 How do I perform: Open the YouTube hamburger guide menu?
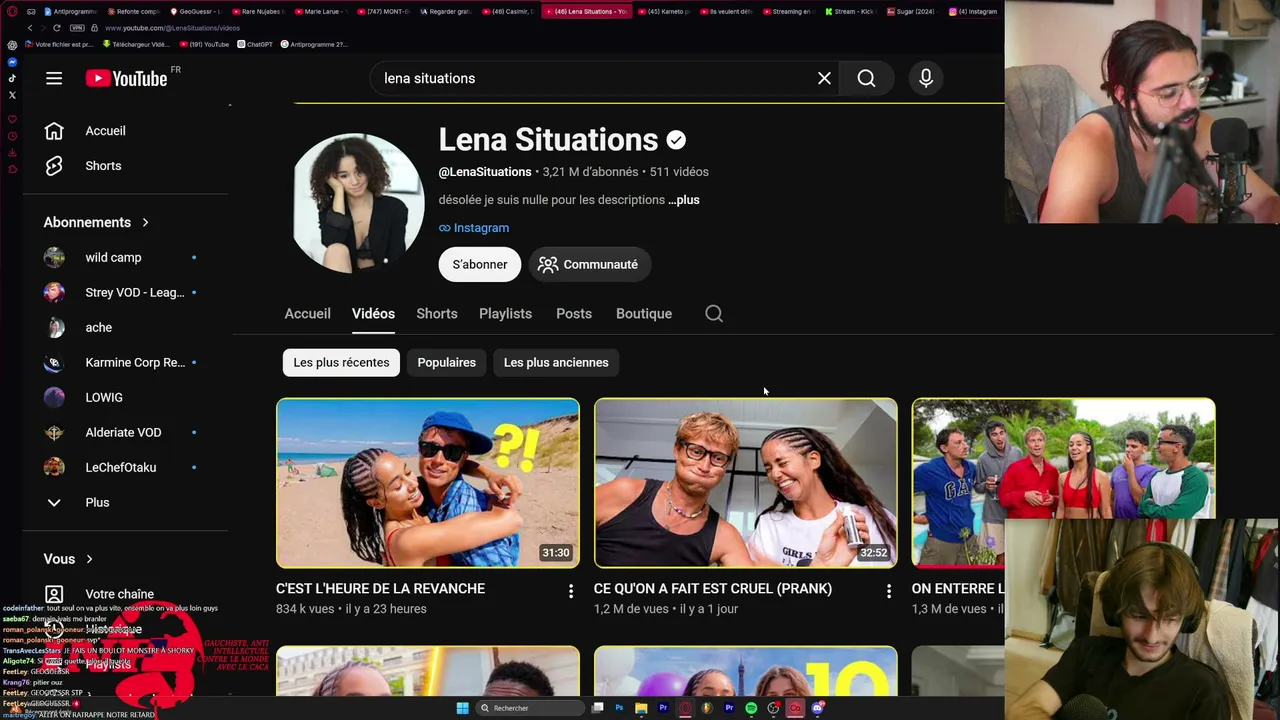pyautogui.click(x=54, y=78)
